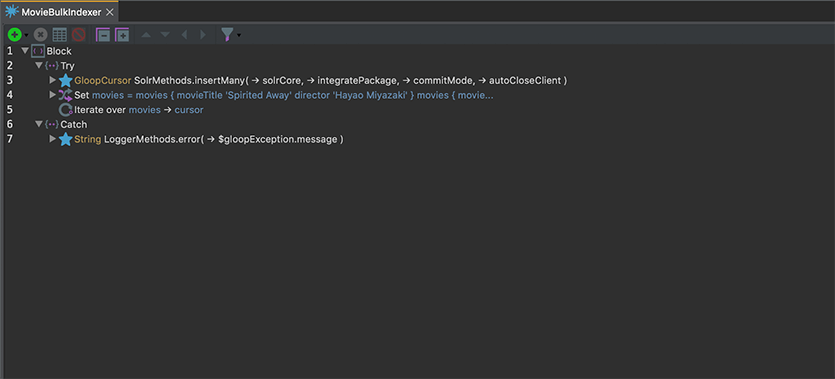Click the collapse all steps icon

click(103, 35)
